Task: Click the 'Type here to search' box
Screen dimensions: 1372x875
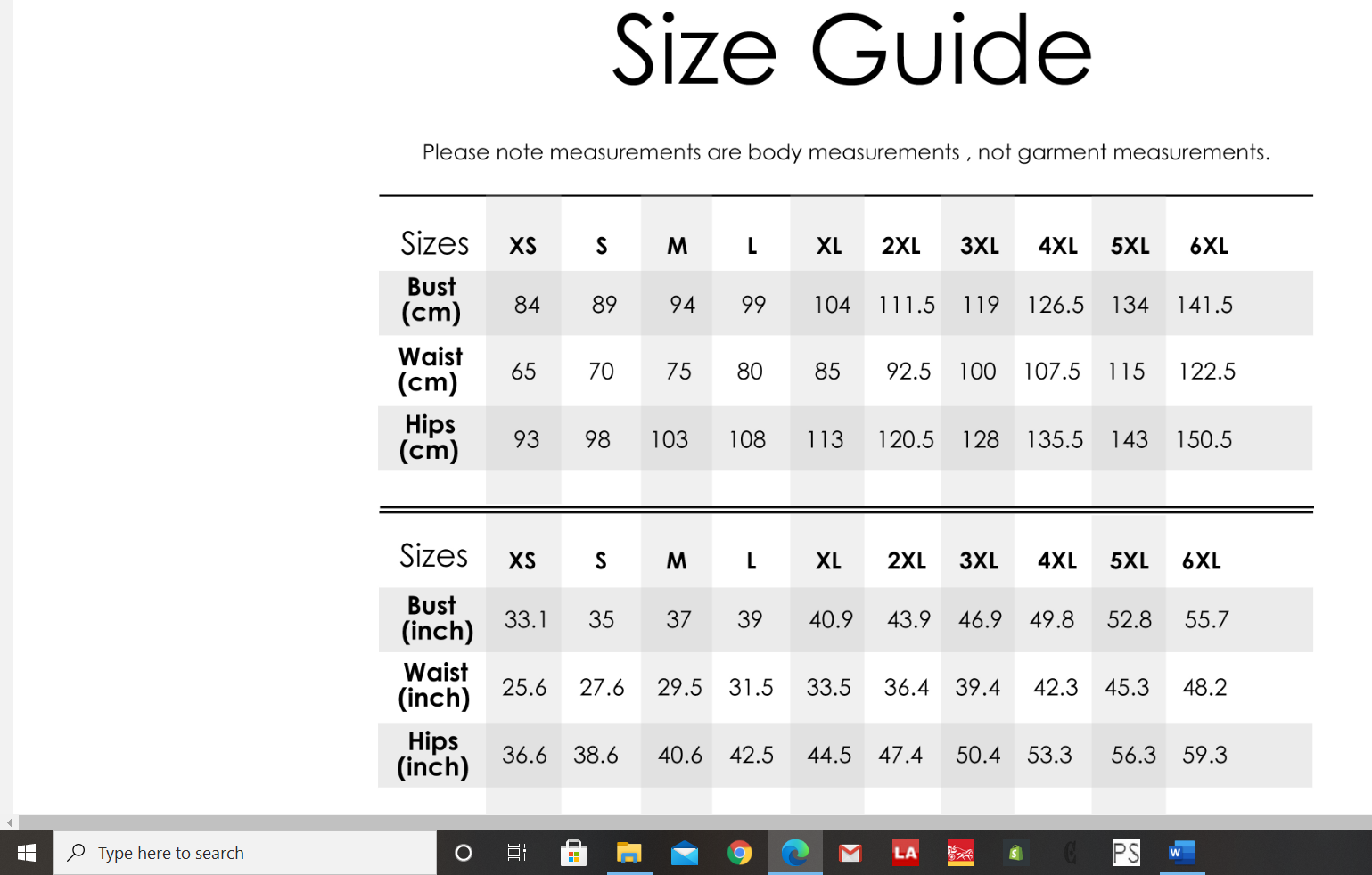Action: click(245, 853)
